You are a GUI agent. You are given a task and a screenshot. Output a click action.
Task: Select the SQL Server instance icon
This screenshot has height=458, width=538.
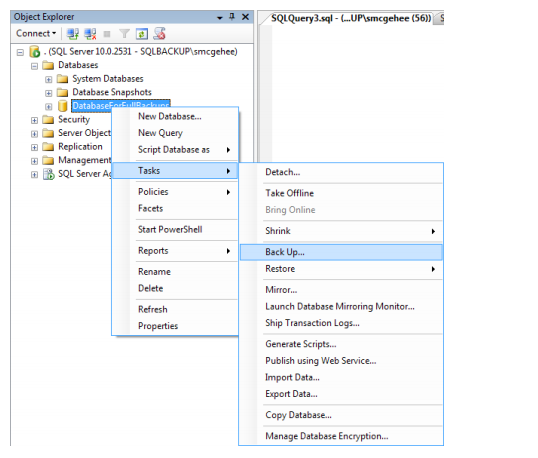tap(34, 52)
